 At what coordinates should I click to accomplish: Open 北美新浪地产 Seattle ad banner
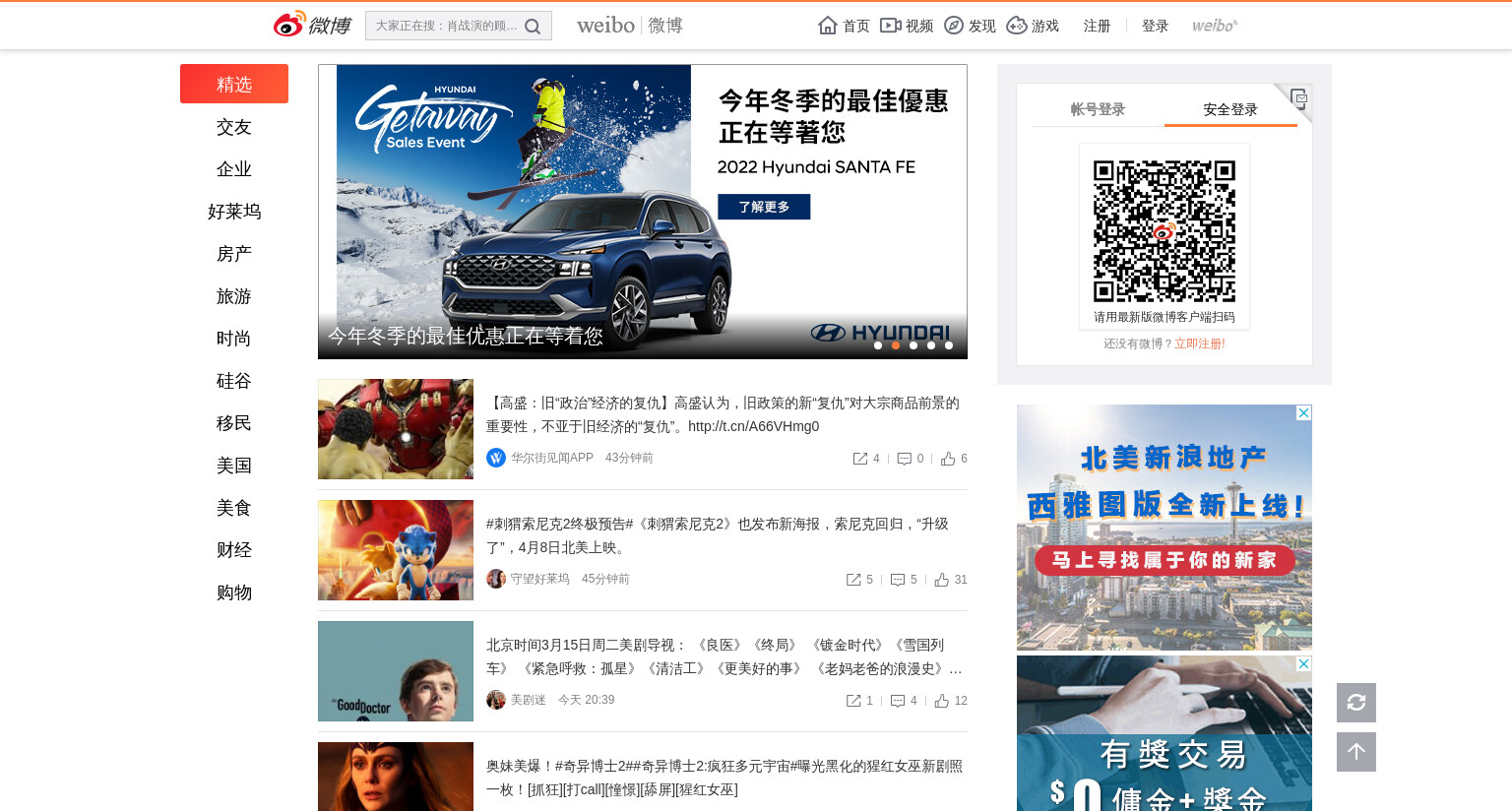pyautogui.click(x=1165, y=528)
